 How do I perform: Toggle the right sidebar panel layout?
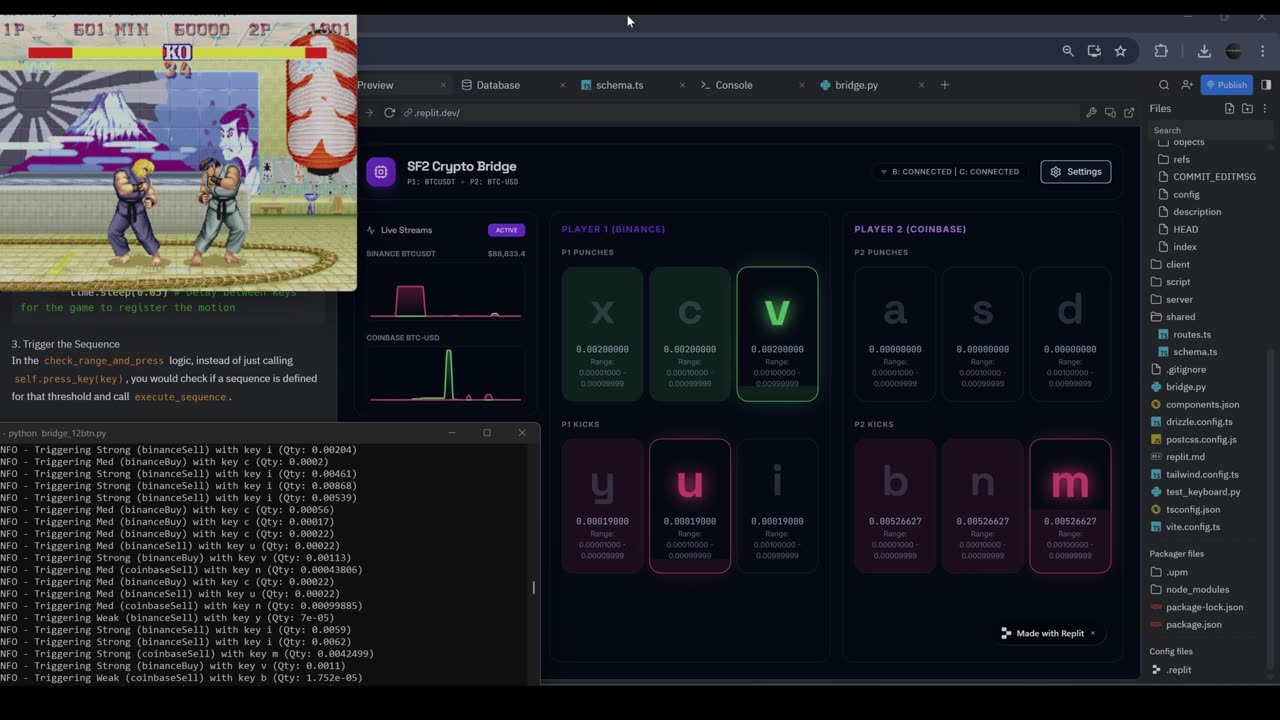pos(1266,85)
